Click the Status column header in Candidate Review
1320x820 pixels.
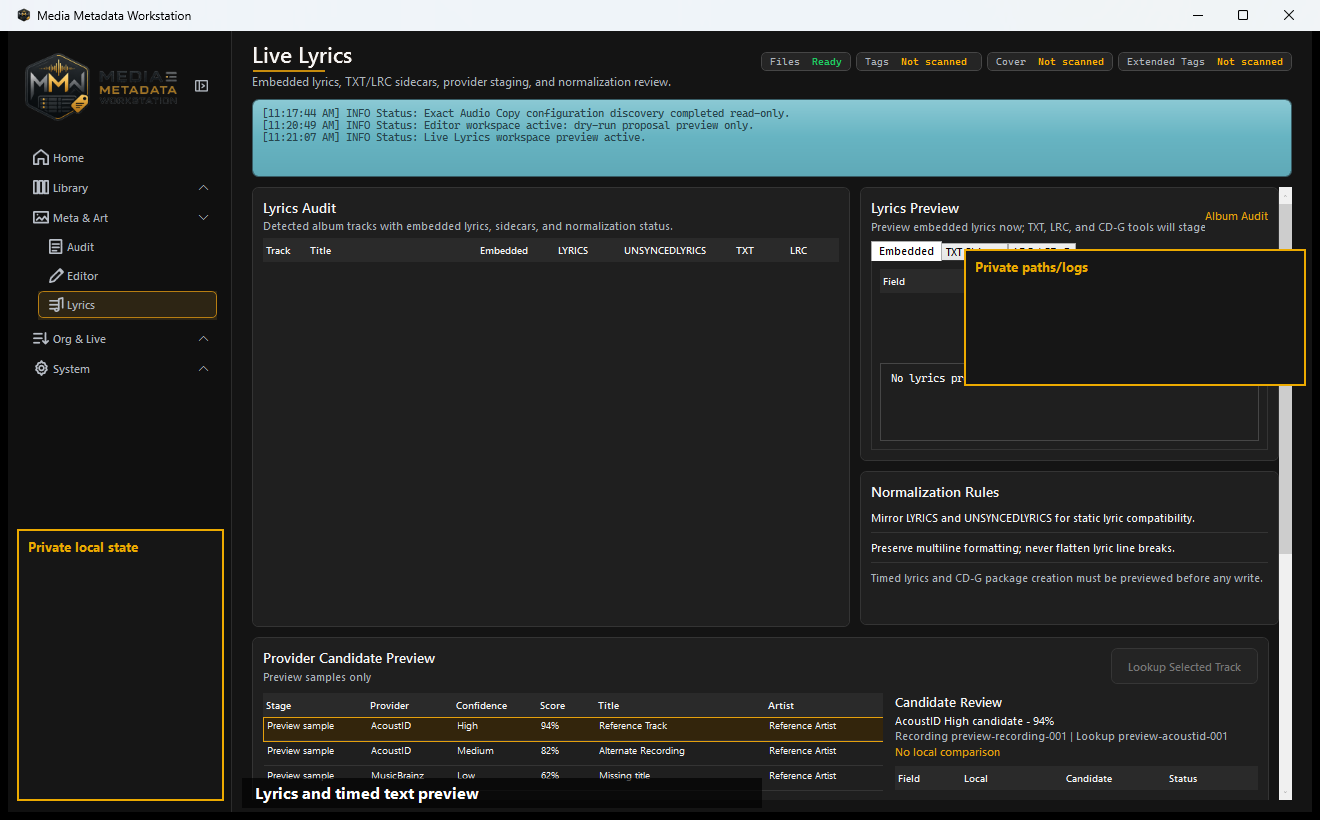1183,778
